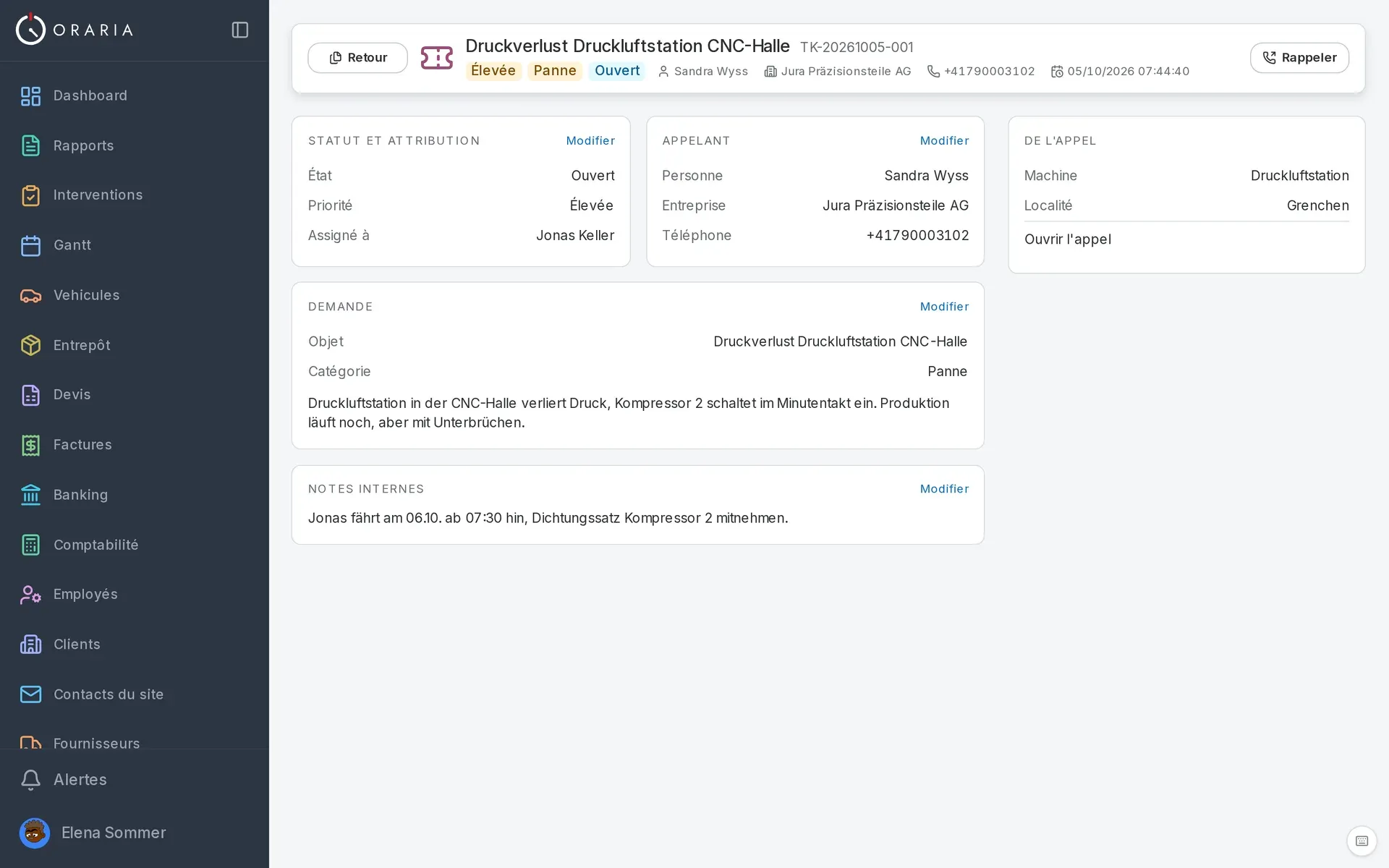The width and height of the screenshot is (1389, 868).
Task: Click Modifier for Notes internes
Action: (x=944, y=489)
